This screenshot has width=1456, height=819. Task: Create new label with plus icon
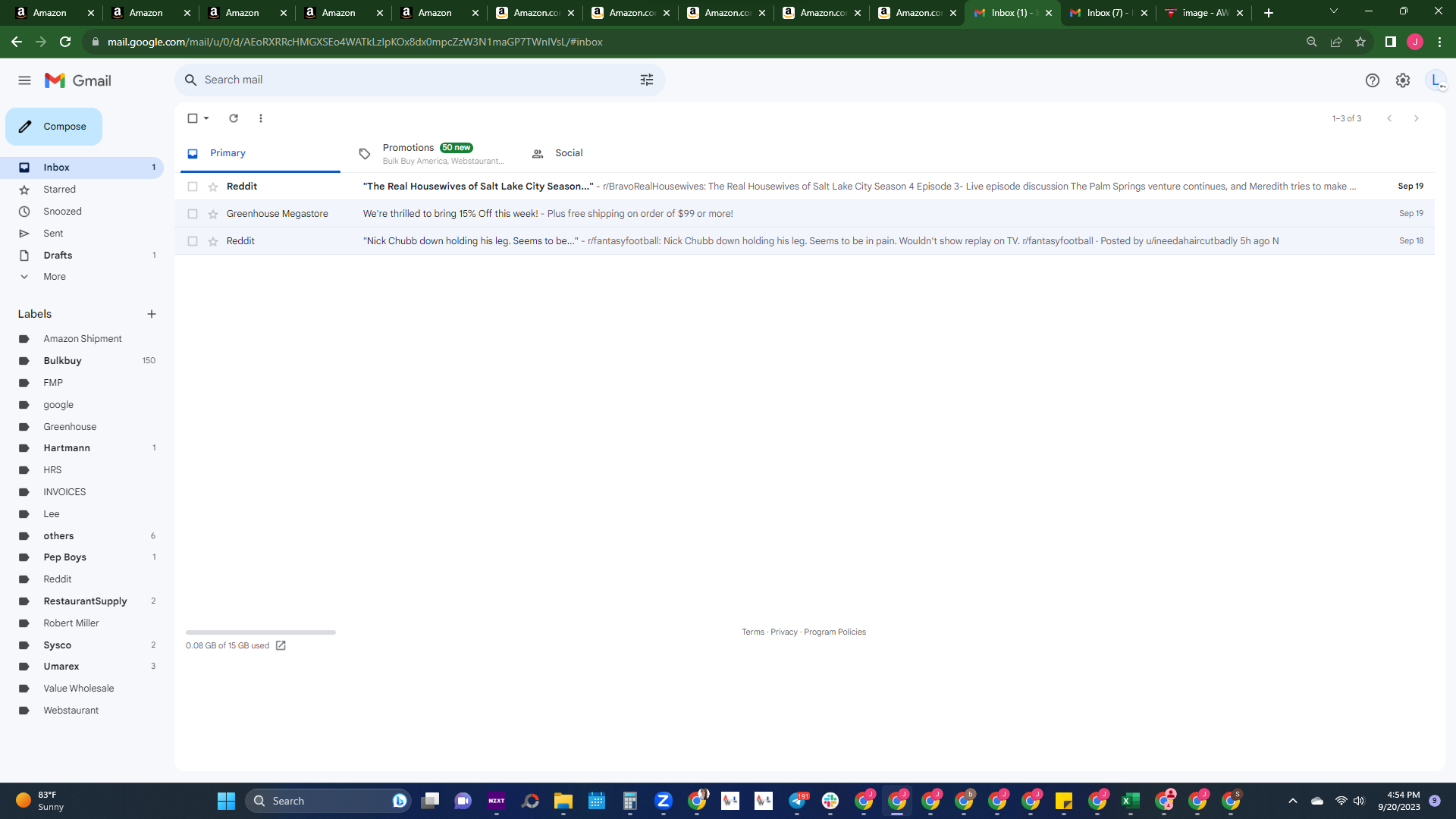point(152,314)
